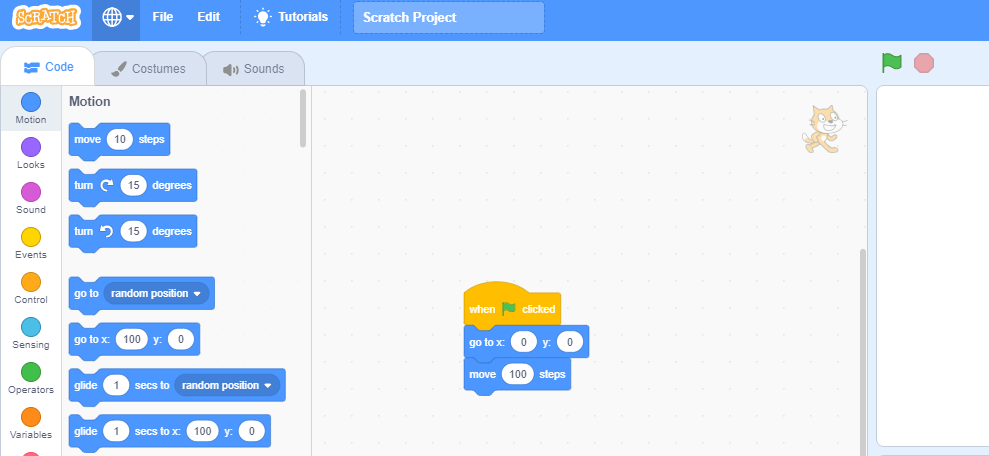Open the Tutorials link

[291, 17]
